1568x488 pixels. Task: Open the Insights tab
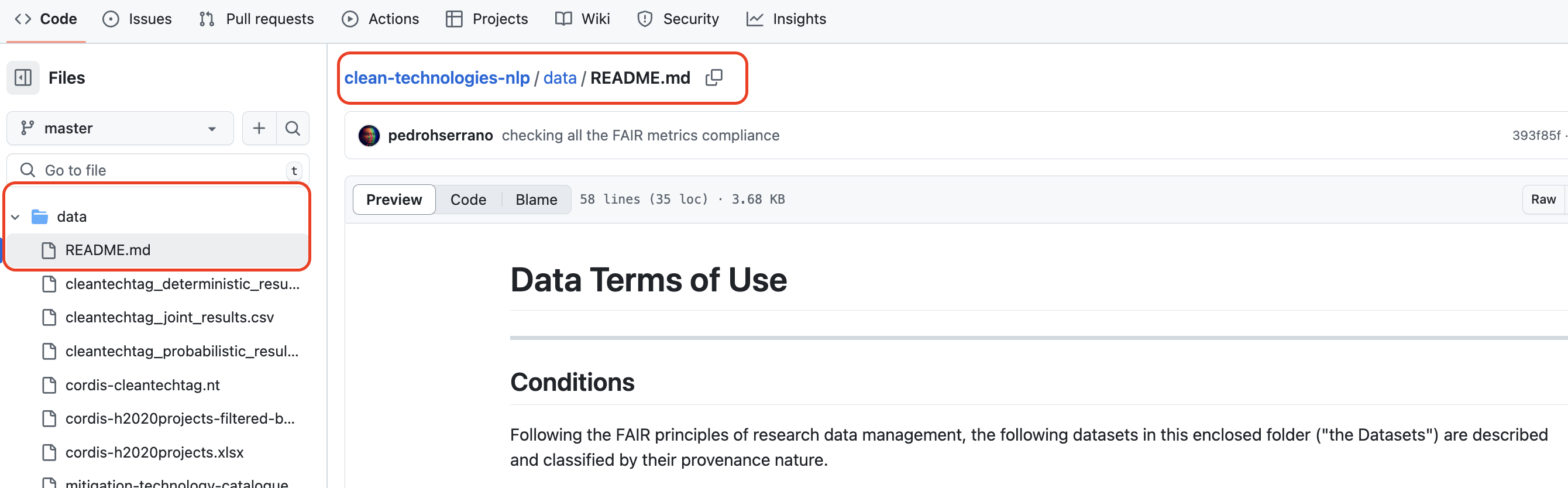pos(786,19)
